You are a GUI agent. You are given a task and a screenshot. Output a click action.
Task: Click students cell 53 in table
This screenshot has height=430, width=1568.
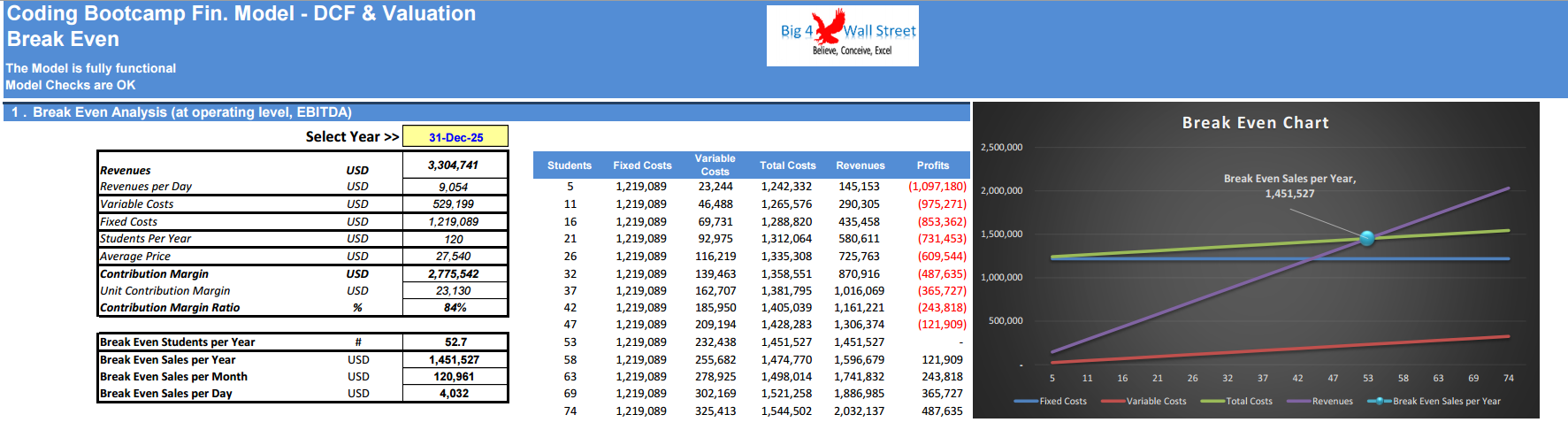(570, 342)
